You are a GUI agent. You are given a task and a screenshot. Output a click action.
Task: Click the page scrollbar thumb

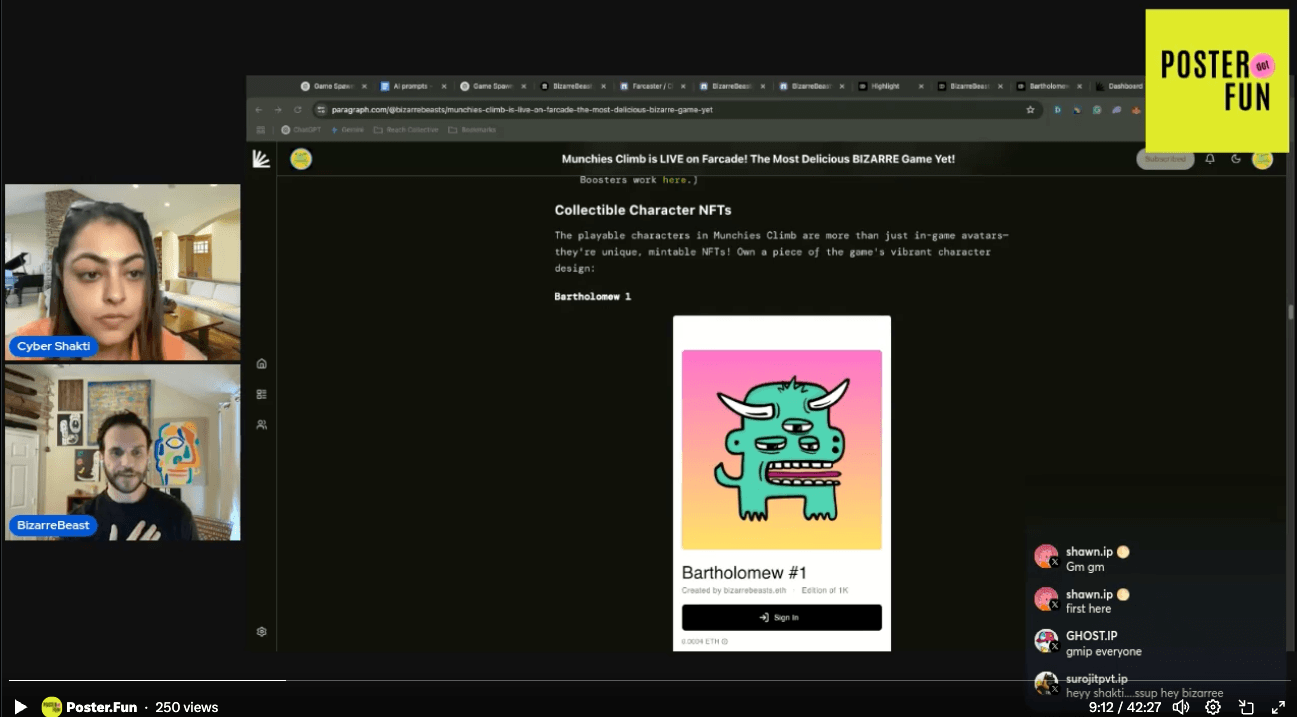pyautogui.click(x=1291, y=311)
